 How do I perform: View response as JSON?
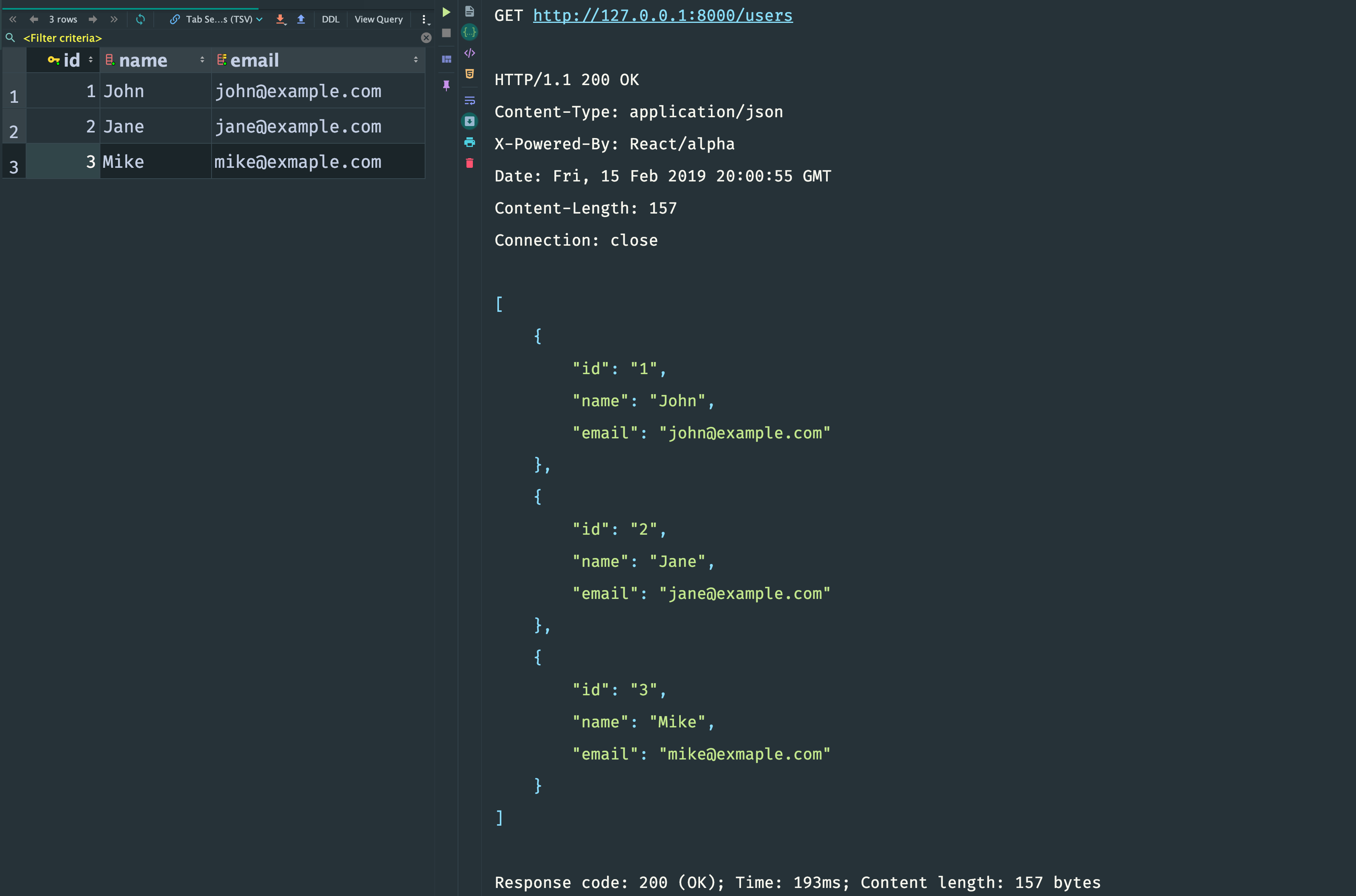coord(470,32)
